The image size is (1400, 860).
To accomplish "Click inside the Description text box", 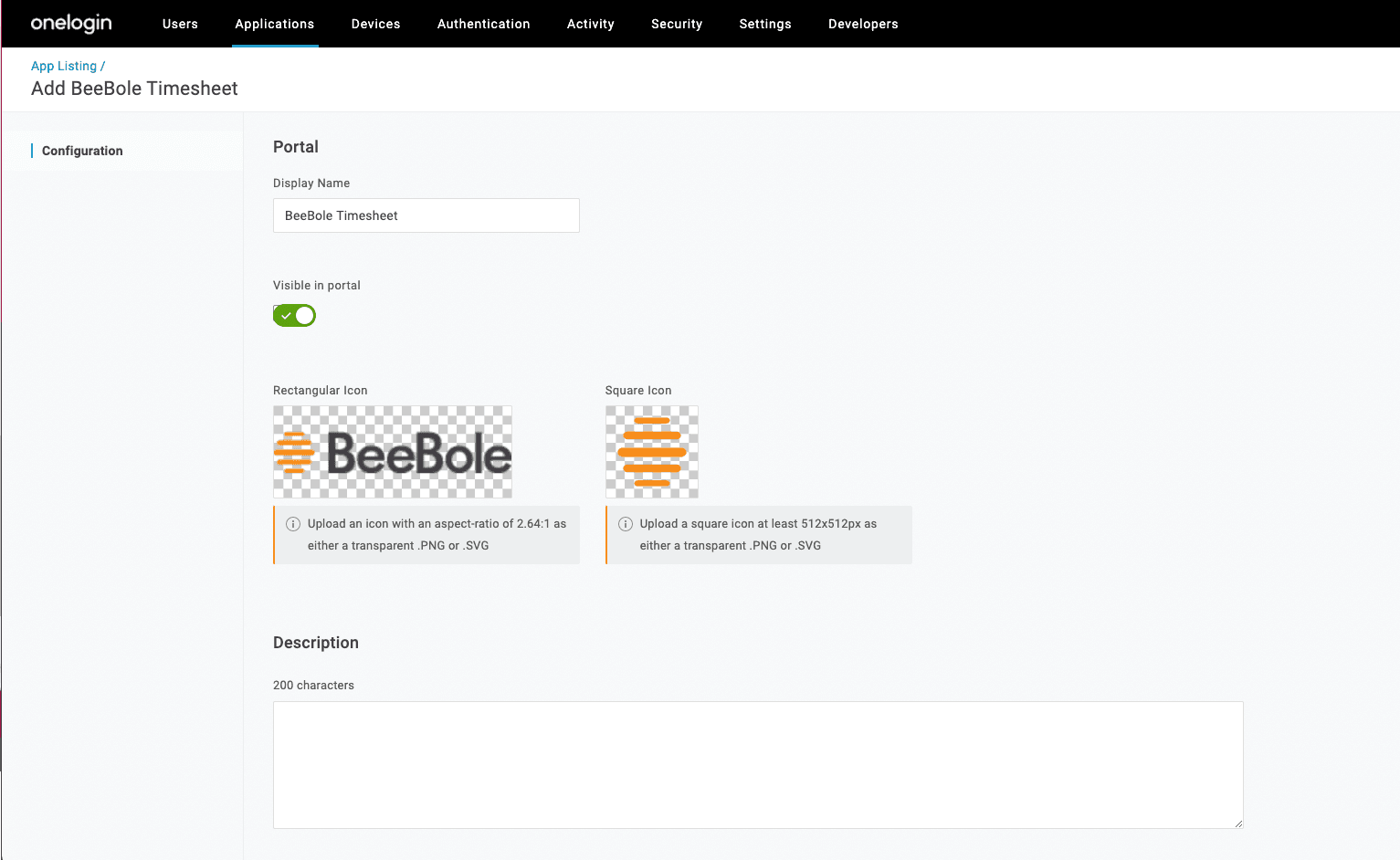I will pos(757,765).
